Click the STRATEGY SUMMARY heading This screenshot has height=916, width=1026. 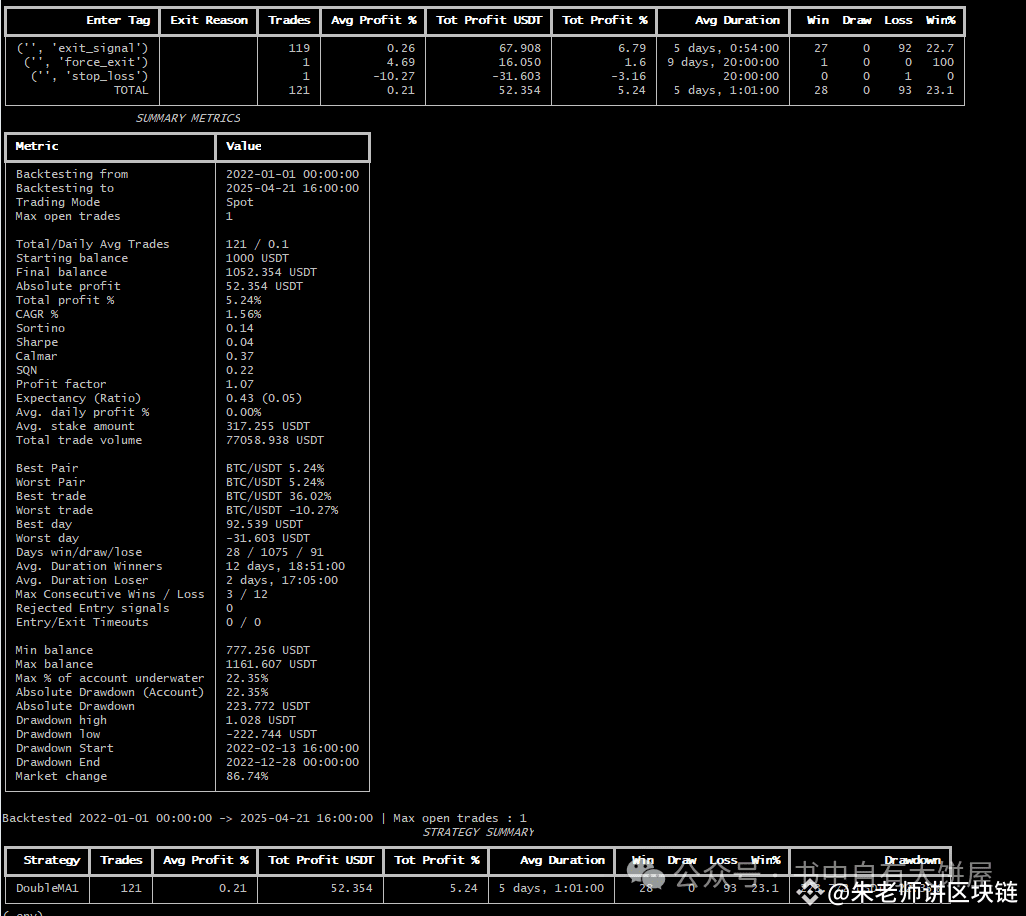click(x=478, y=832)
